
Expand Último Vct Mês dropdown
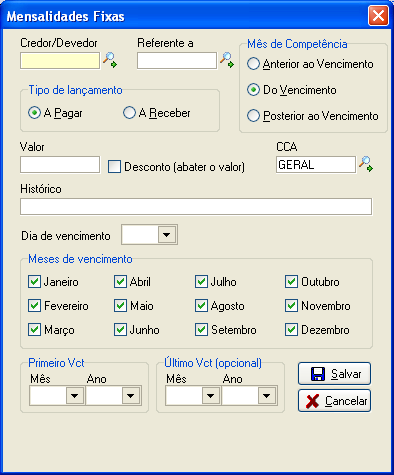(210, 396)
